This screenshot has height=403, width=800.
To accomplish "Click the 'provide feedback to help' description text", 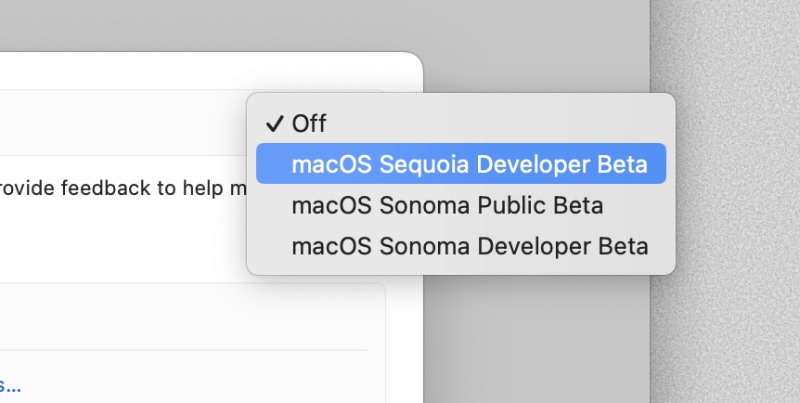I will point(120,190).
